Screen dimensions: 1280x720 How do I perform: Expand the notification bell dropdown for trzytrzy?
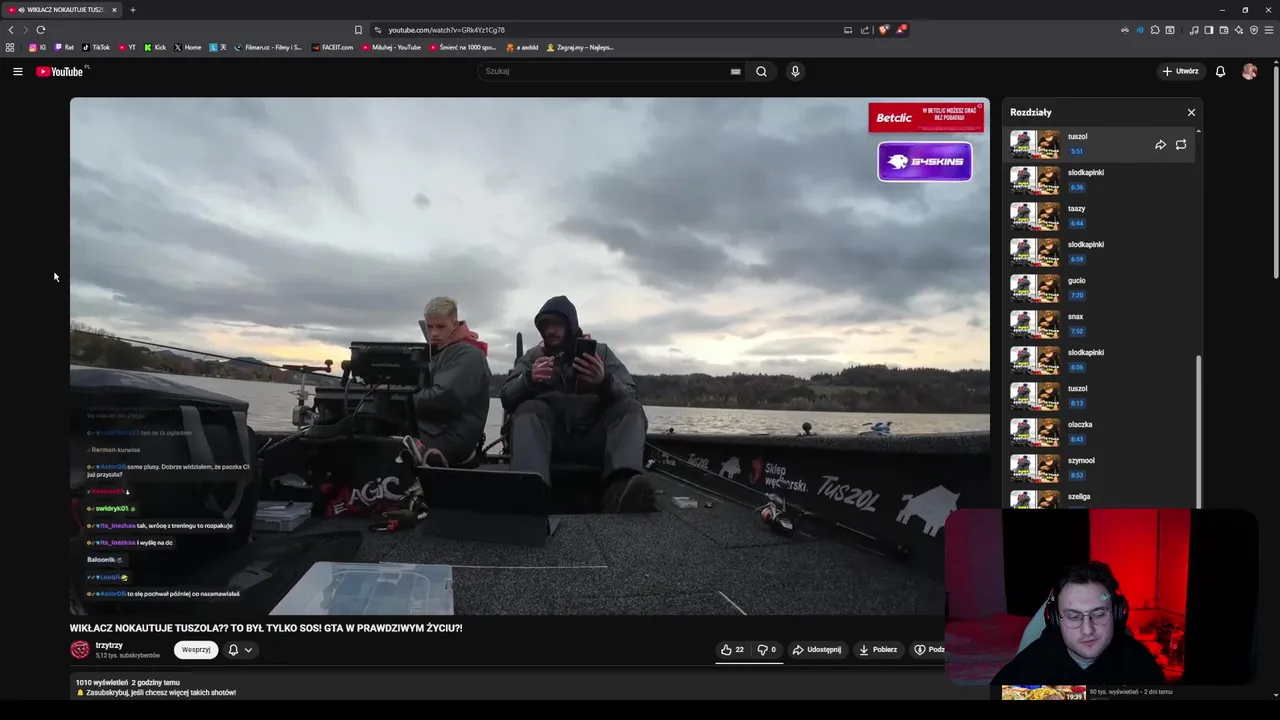pos(240,650)
